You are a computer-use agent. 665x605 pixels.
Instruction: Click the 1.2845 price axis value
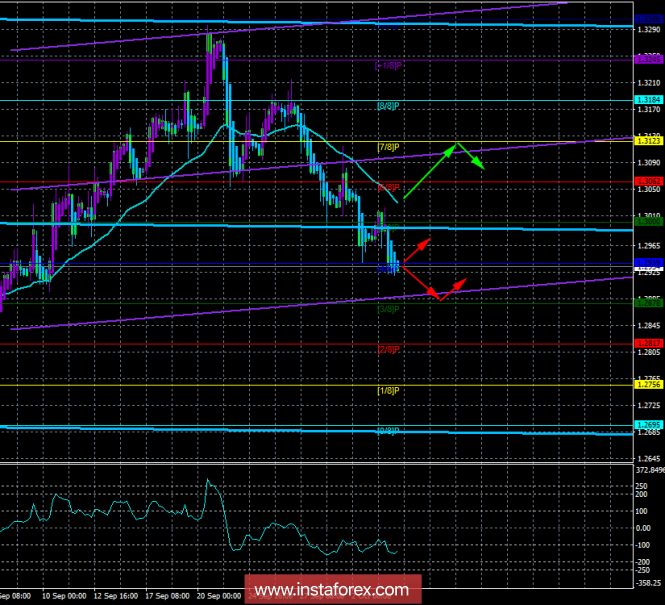click(649, 326)
